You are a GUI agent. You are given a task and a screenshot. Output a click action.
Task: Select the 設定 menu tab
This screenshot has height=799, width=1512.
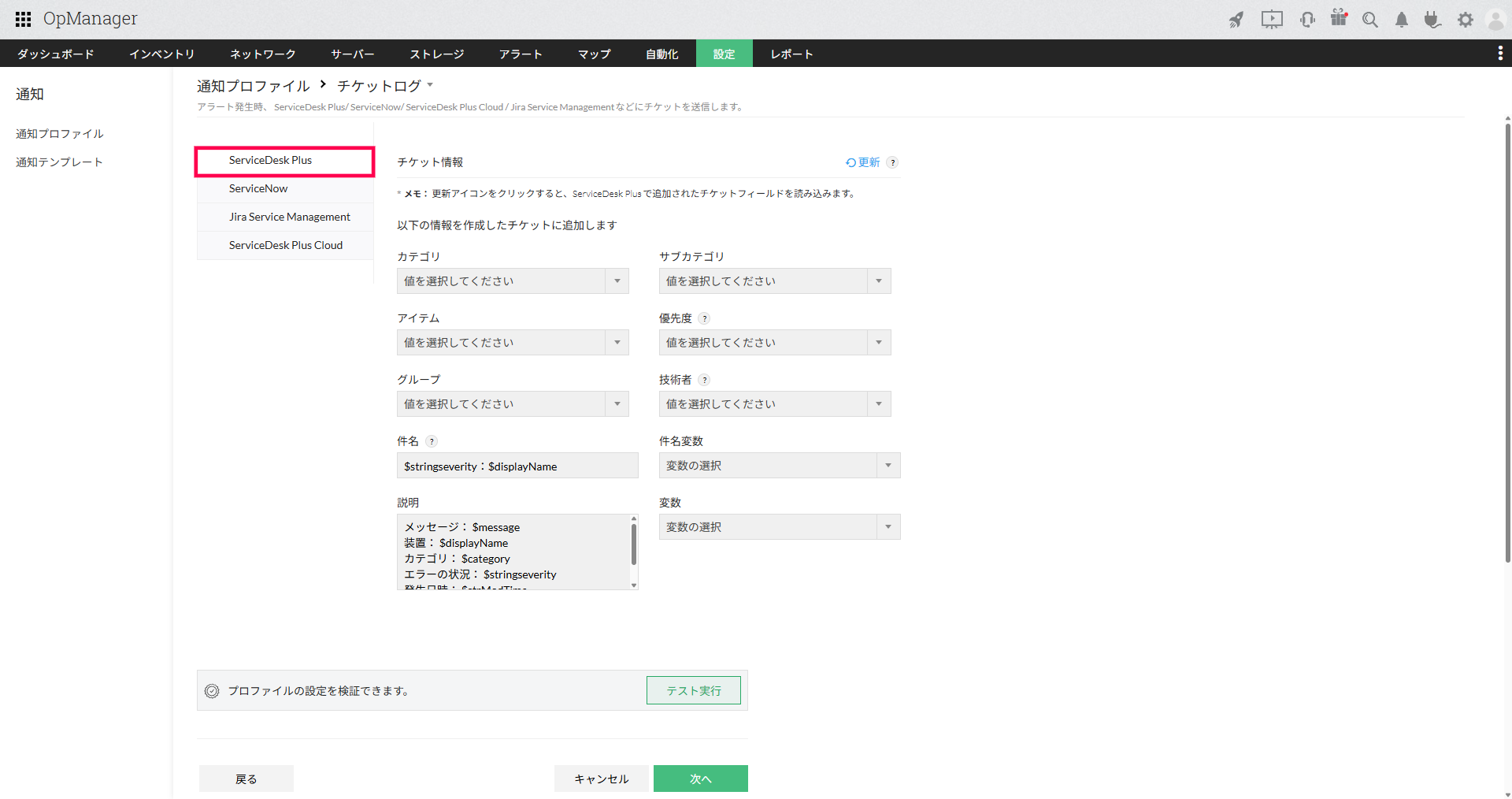coord(724,54)
